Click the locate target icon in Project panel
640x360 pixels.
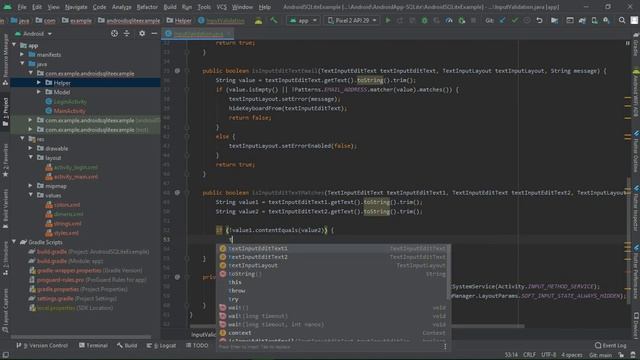pyautogui.click(x=114, y=33)
